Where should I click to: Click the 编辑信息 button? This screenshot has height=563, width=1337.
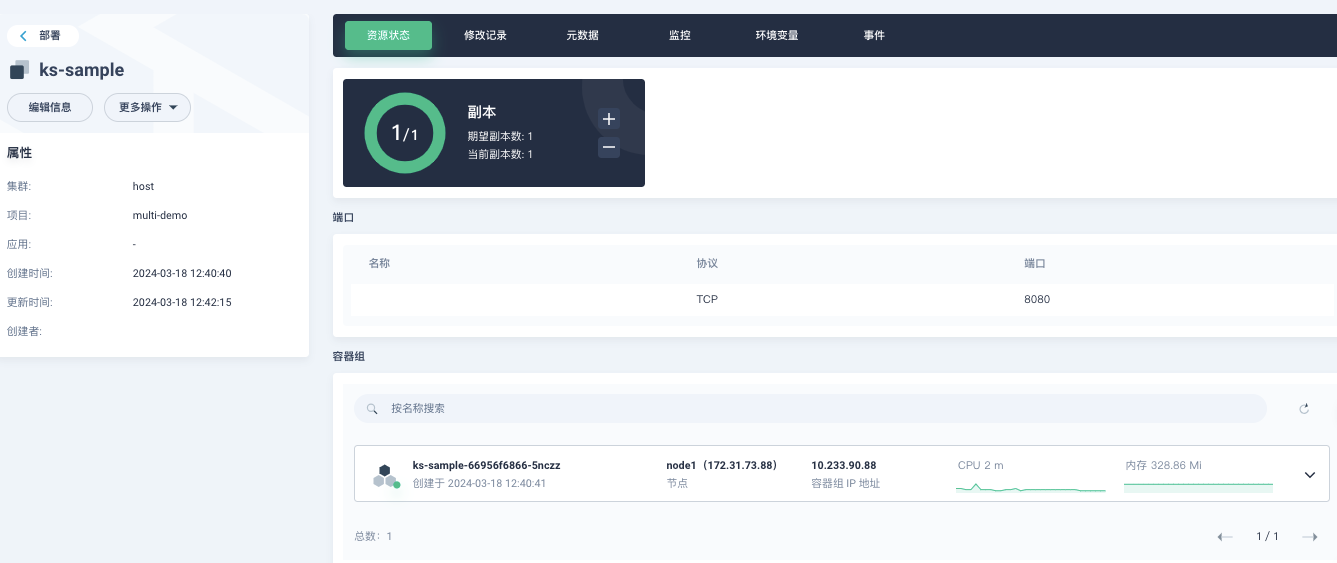[x=50, y=107]
